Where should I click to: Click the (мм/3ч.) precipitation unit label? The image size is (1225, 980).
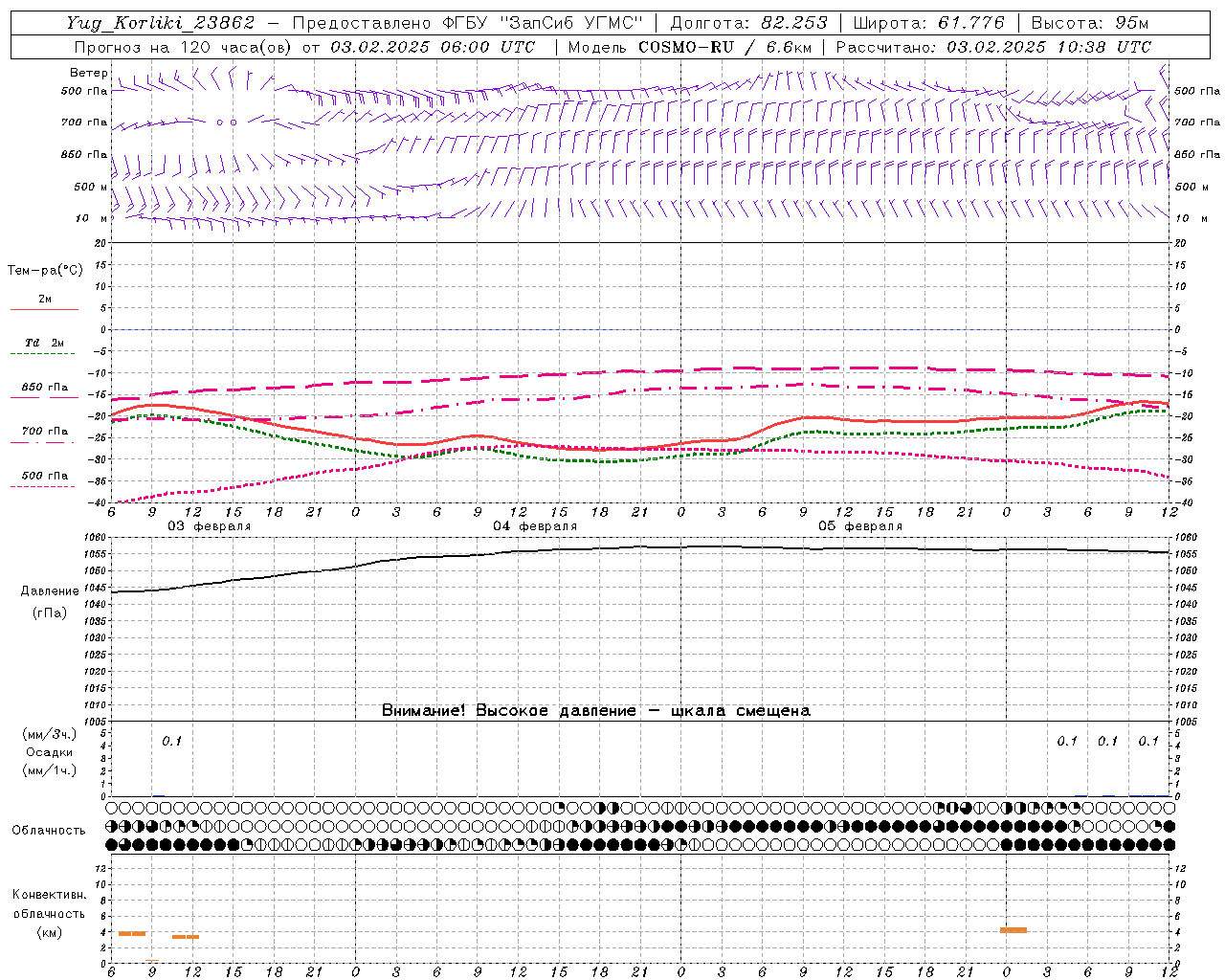point(50,734)
